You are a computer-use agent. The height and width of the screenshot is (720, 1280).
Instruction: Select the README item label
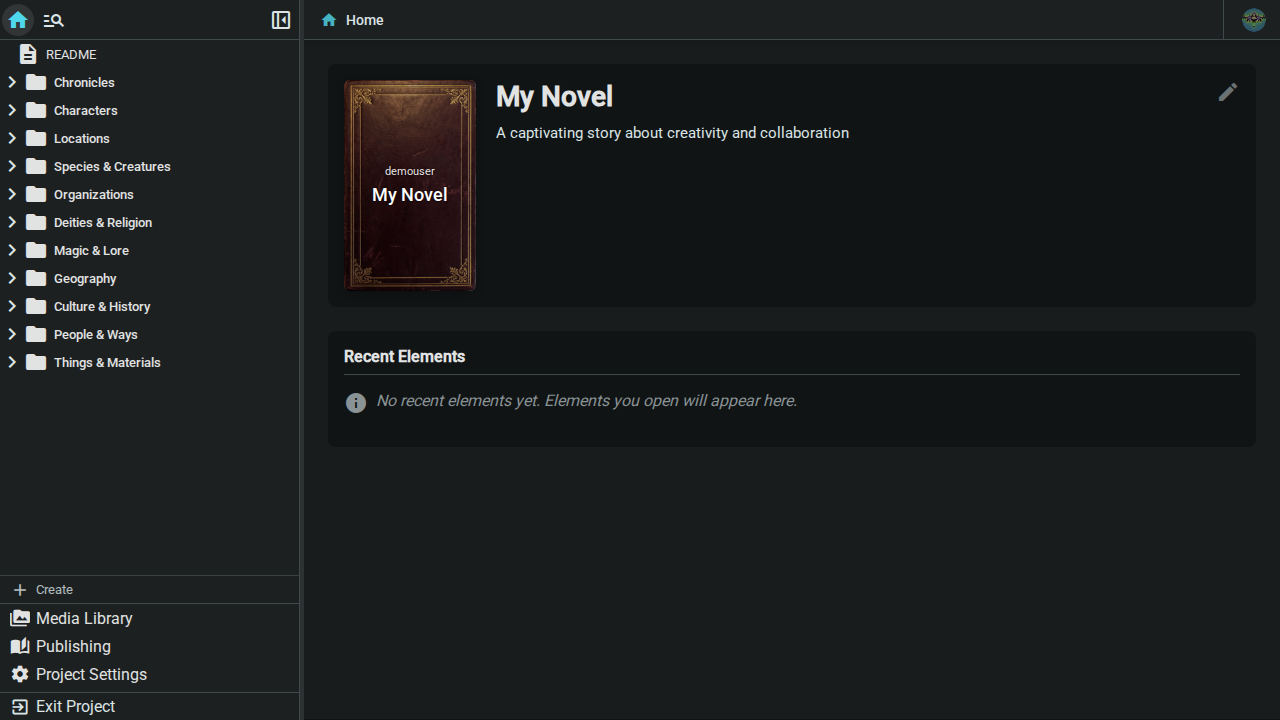pyautogui.click(x=71, y=54)
